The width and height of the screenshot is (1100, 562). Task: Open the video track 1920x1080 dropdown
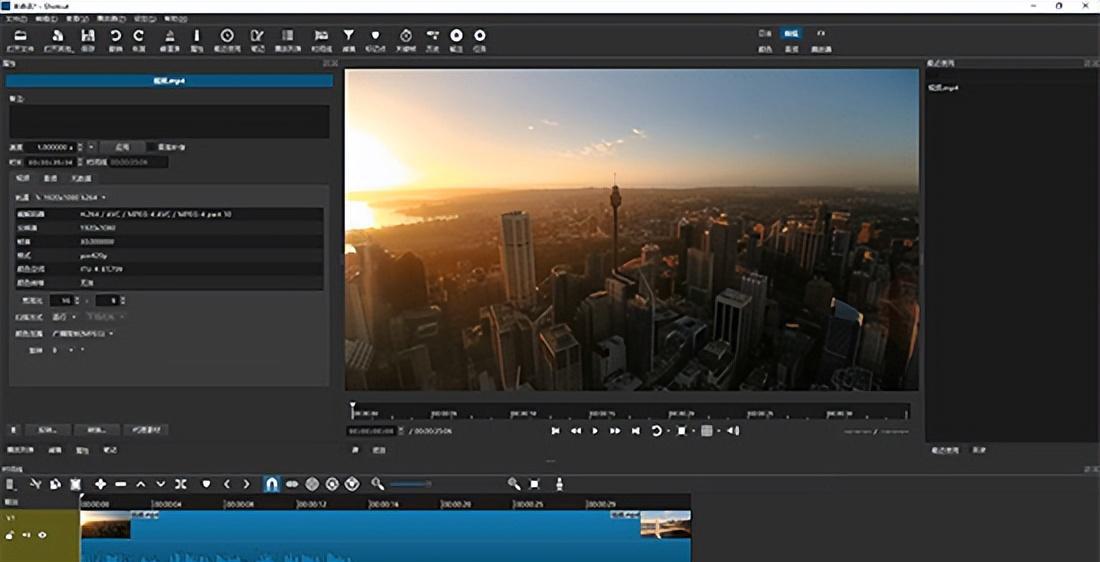point(70,198)
